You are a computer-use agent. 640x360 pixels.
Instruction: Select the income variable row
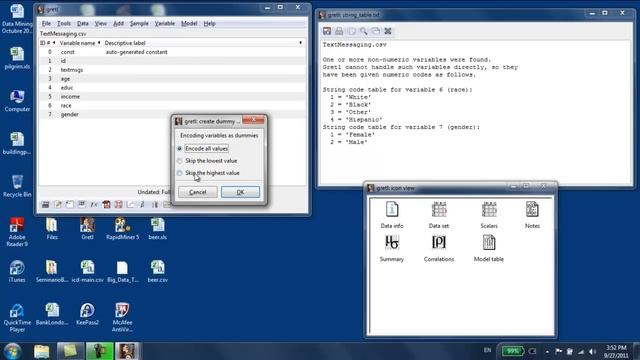pyautogui.click(x=172, y=97)
